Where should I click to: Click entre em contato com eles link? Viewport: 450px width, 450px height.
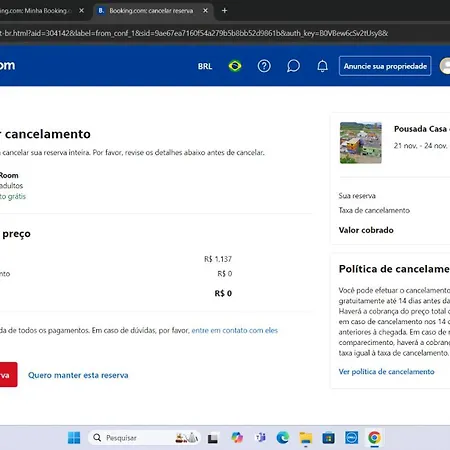(235, 330)
